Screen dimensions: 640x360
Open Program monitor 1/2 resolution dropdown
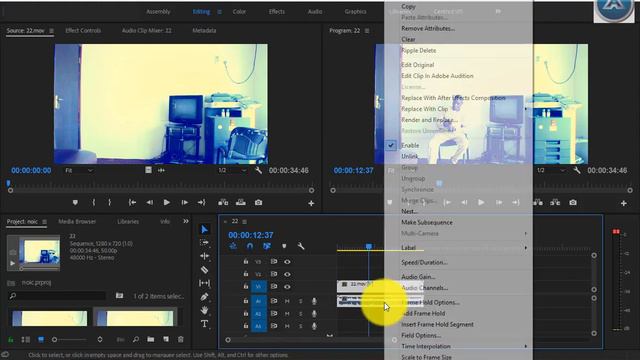[550, 170]
